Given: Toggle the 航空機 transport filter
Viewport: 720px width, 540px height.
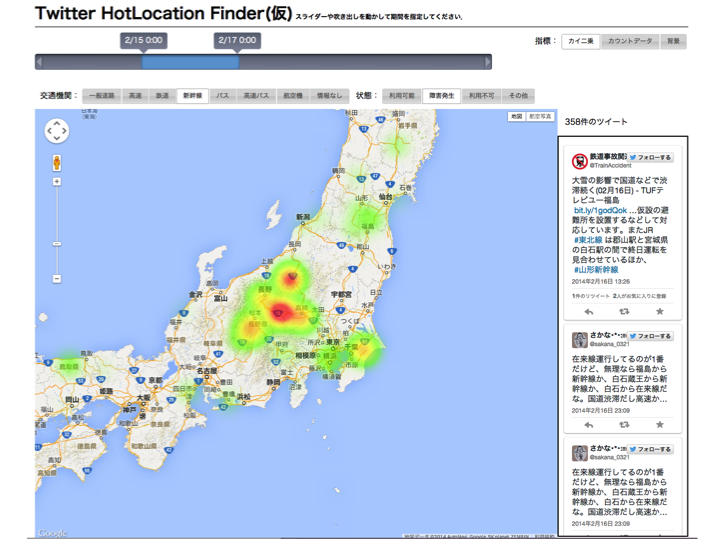Looking at the screenshot, I should coord(293,96).
